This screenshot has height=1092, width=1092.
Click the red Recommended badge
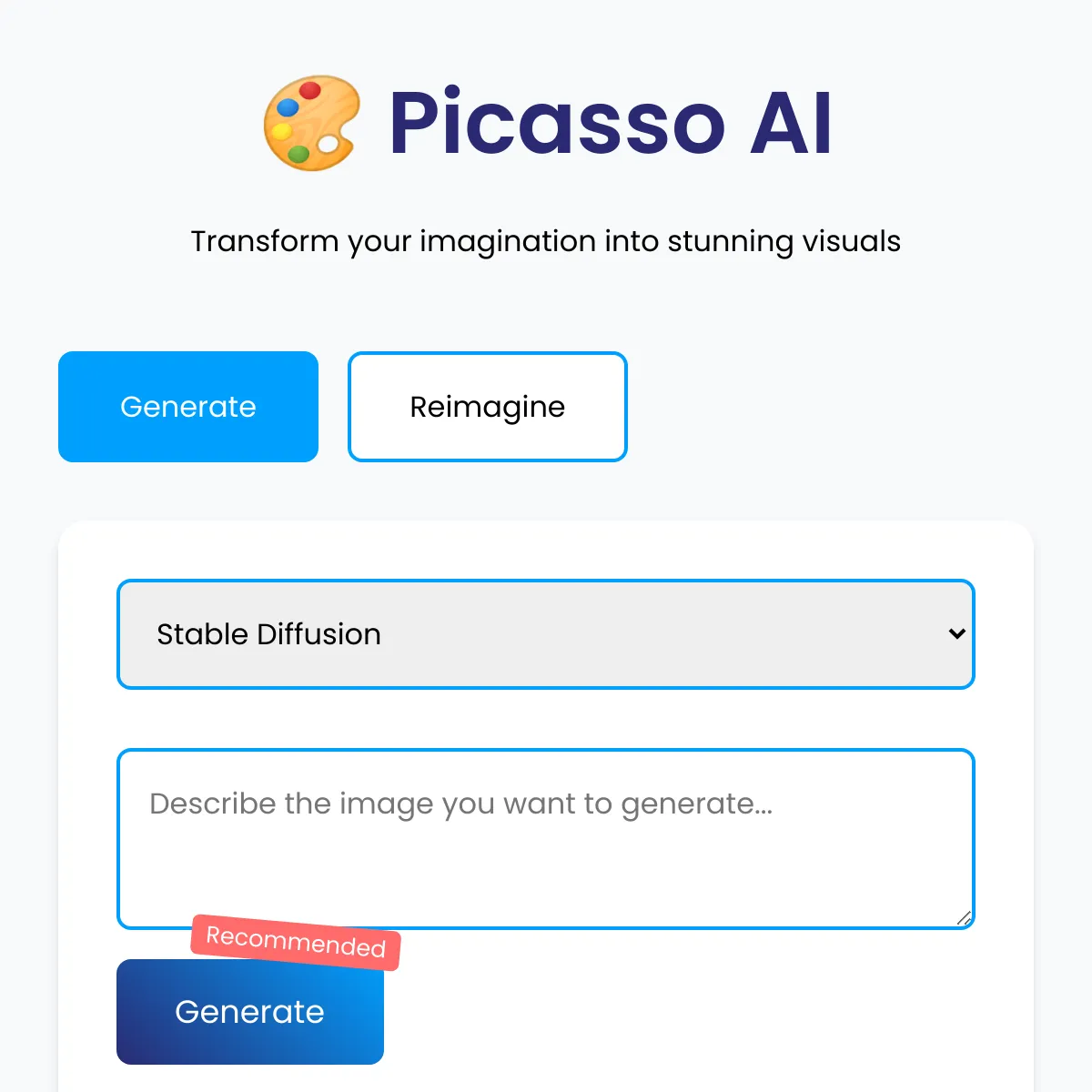coord(296,942)
